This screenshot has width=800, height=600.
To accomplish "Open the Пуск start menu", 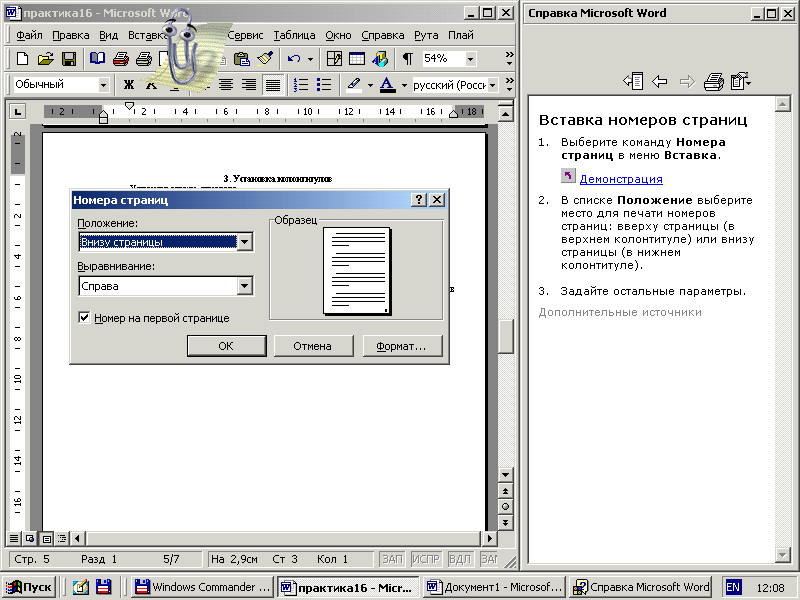I will pos(29,587).
